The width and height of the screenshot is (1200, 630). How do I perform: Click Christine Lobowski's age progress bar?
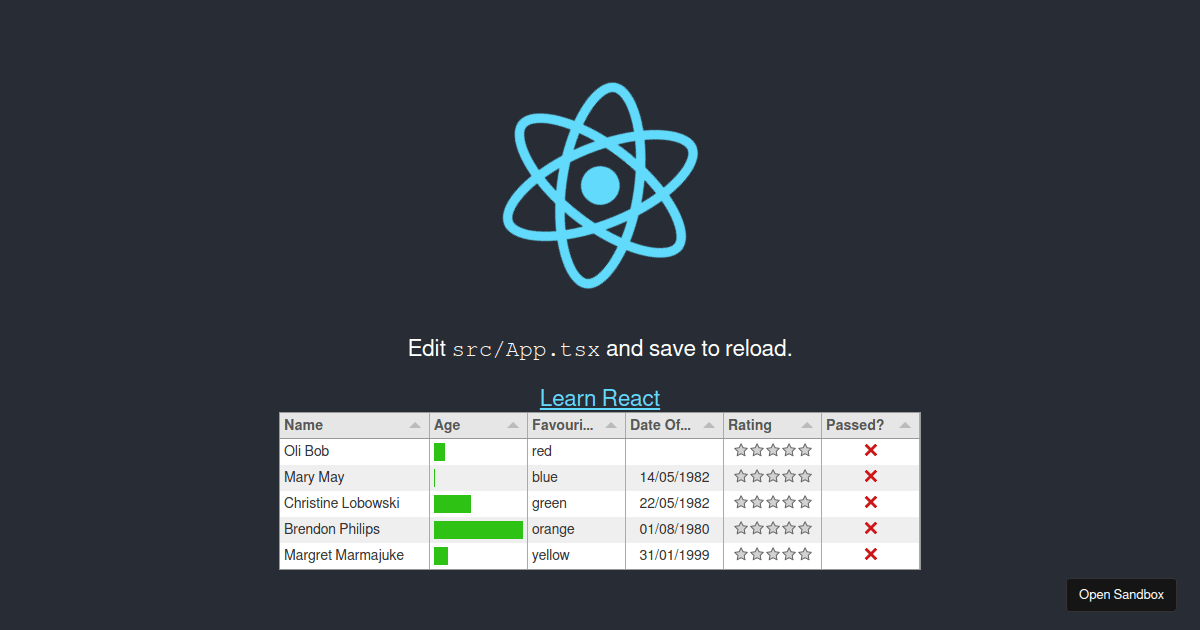[x=452, y=503]
